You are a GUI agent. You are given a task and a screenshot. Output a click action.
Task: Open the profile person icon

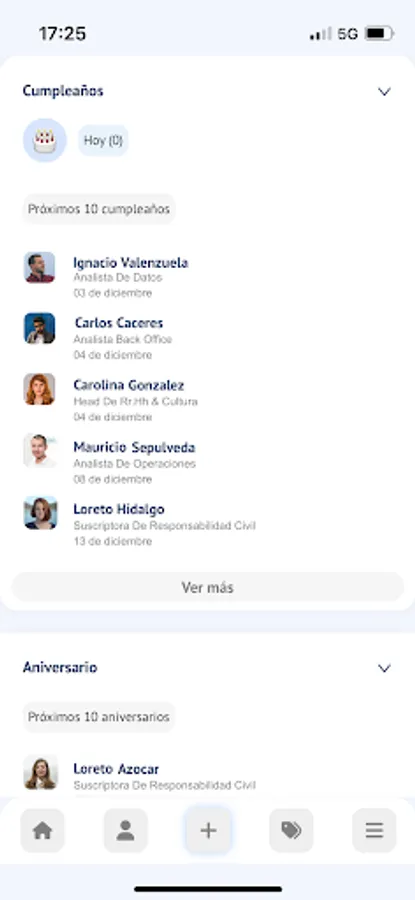tap(126, 831)
